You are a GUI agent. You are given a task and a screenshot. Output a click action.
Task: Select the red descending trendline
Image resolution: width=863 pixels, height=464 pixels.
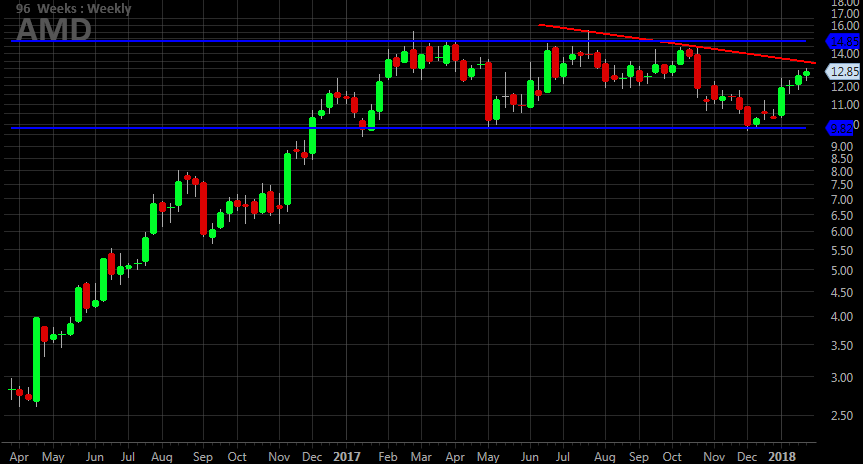pos(677,44)
